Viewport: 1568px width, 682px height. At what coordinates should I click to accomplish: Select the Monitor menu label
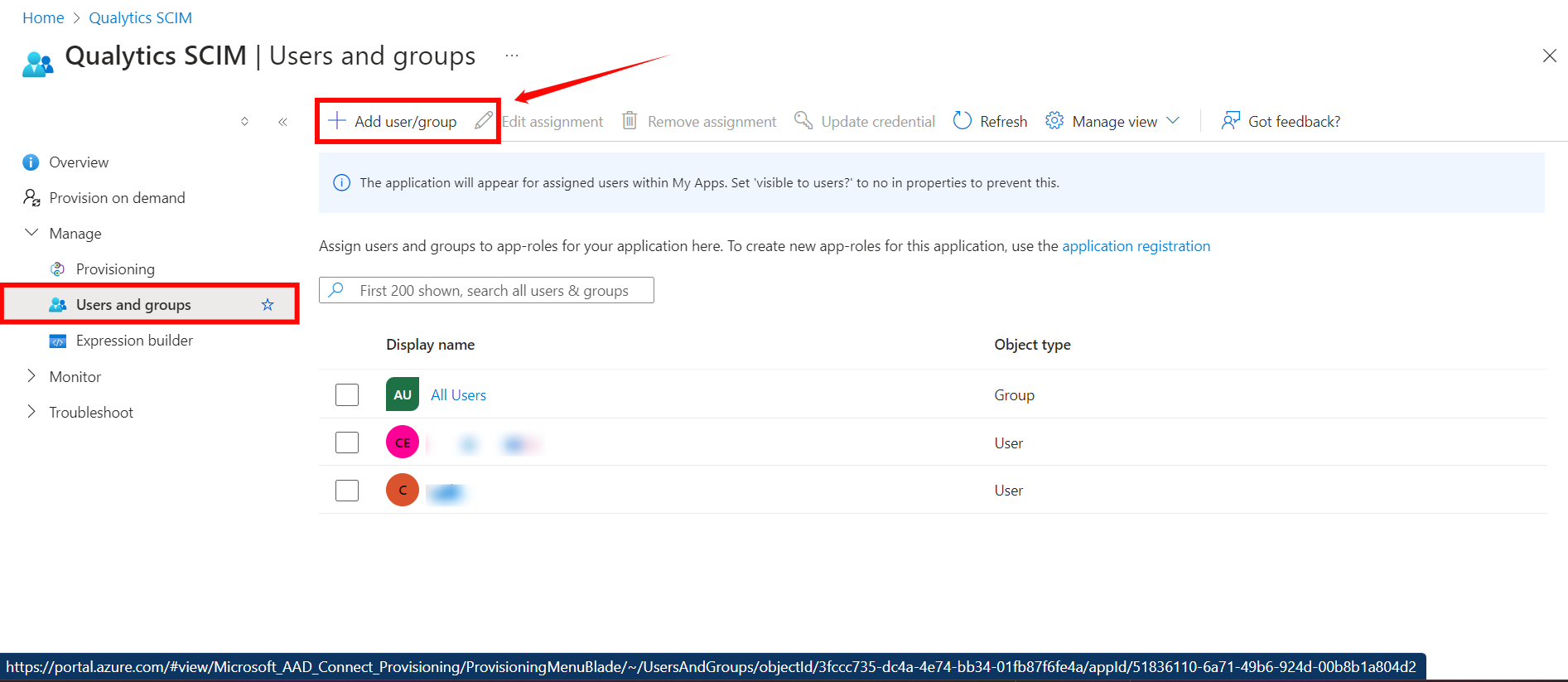[x=75, y=377]
